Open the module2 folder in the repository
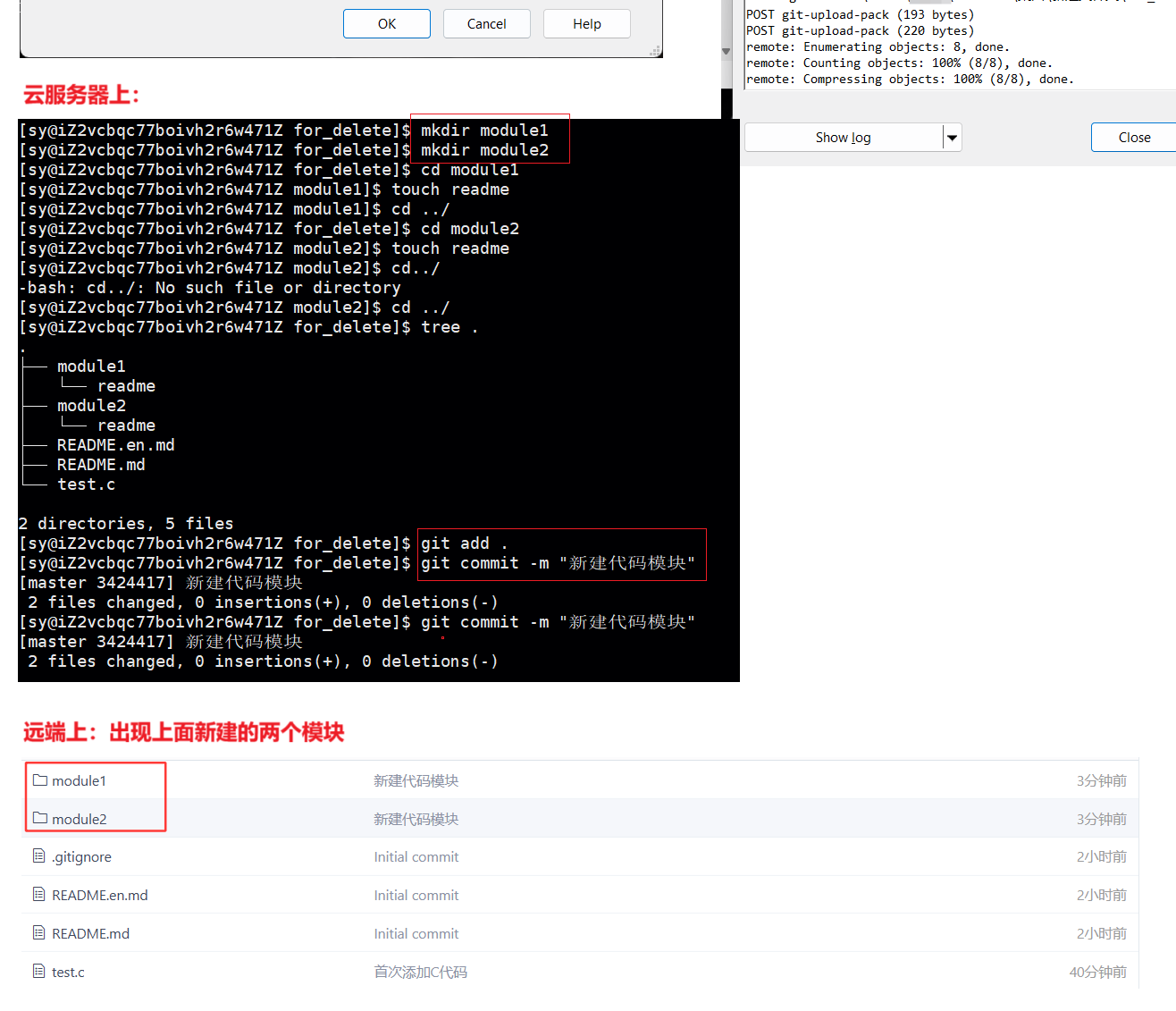The height and width of the screenshot is (1011, 1176). coord(79,820)
